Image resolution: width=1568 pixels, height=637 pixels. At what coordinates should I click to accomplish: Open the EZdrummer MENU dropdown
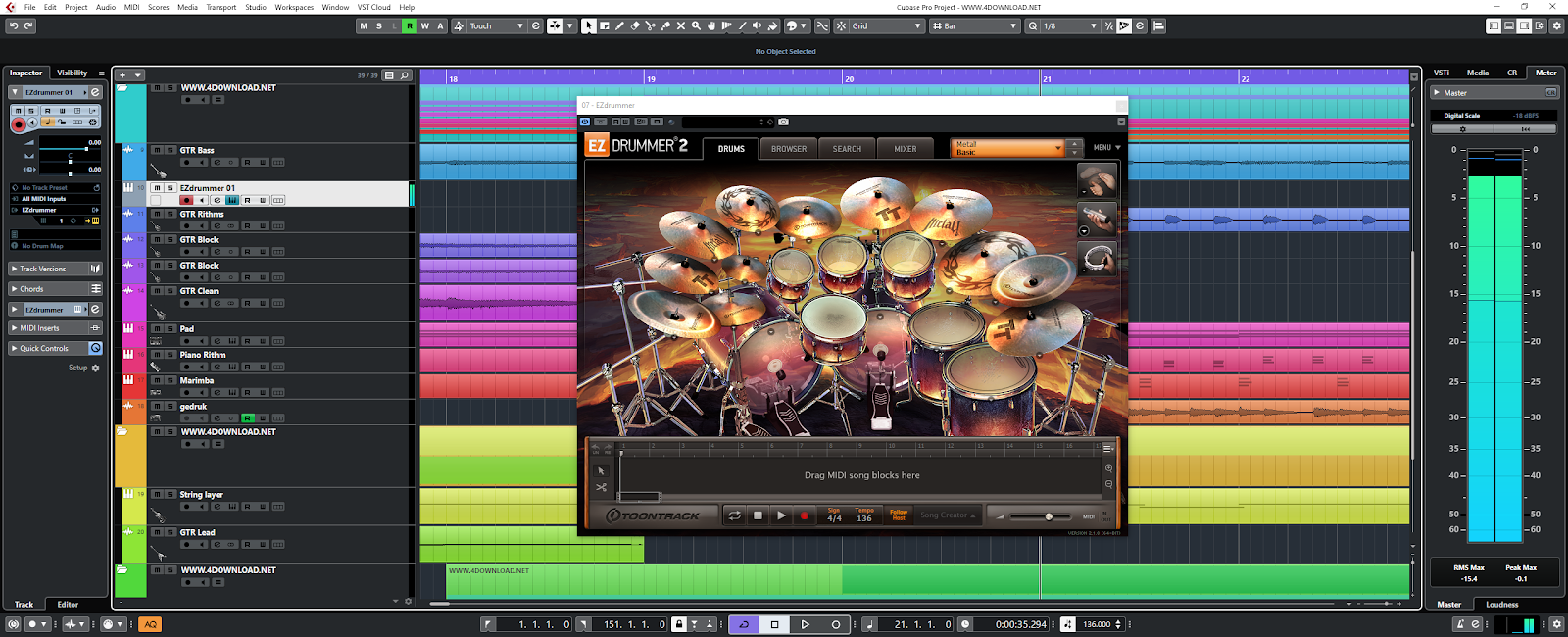click(1107, 148)
